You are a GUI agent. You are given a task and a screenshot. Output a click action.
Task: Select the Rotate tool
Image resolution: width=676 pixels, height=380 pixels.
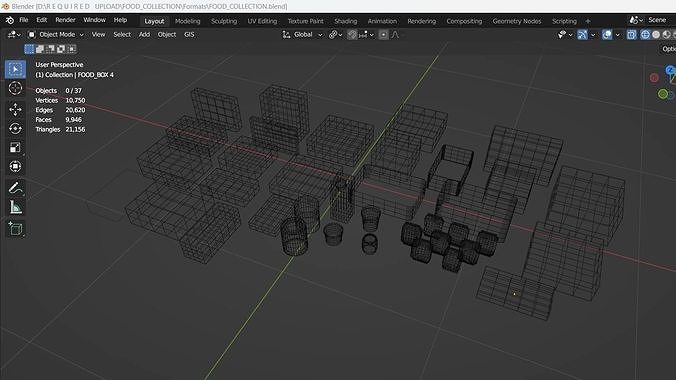15,129
